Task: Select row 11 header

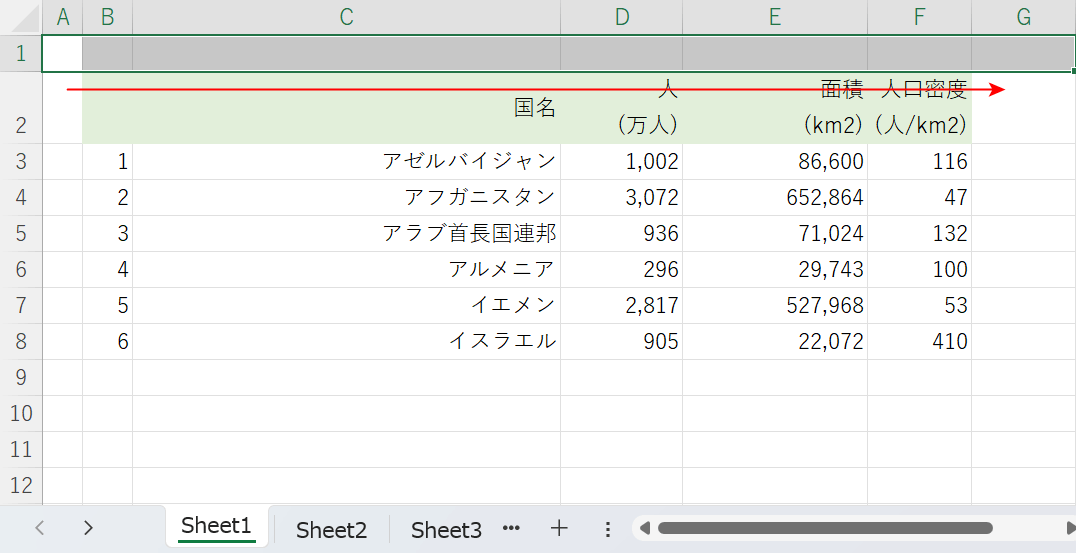Action: [21, 449]
